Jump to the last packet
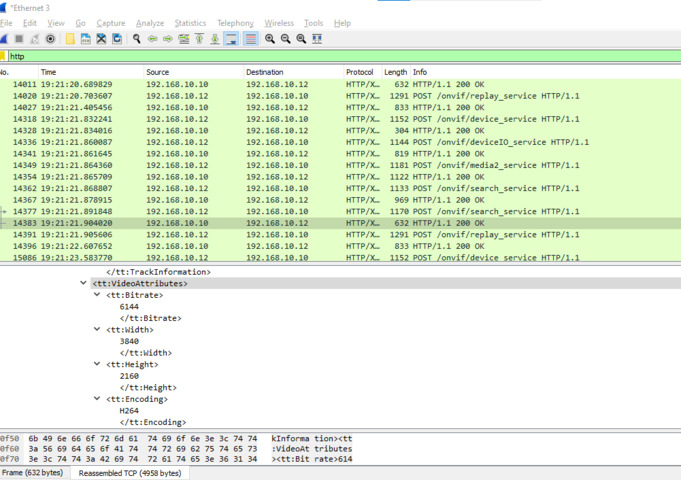Image resolution: width=681 pixels, height=480 pixels. click(215, 39)
